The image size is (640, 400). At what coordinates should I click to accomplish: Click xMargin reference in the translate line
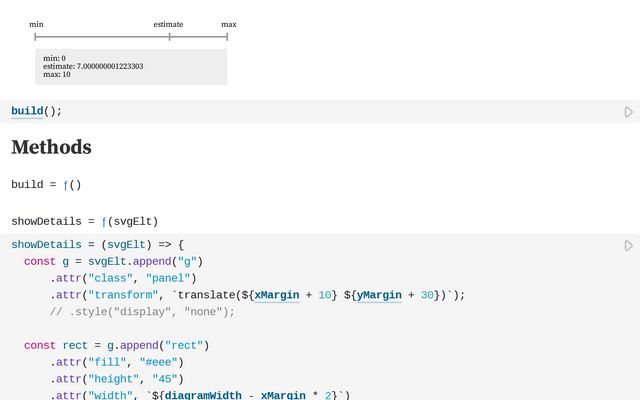(276, 295)
